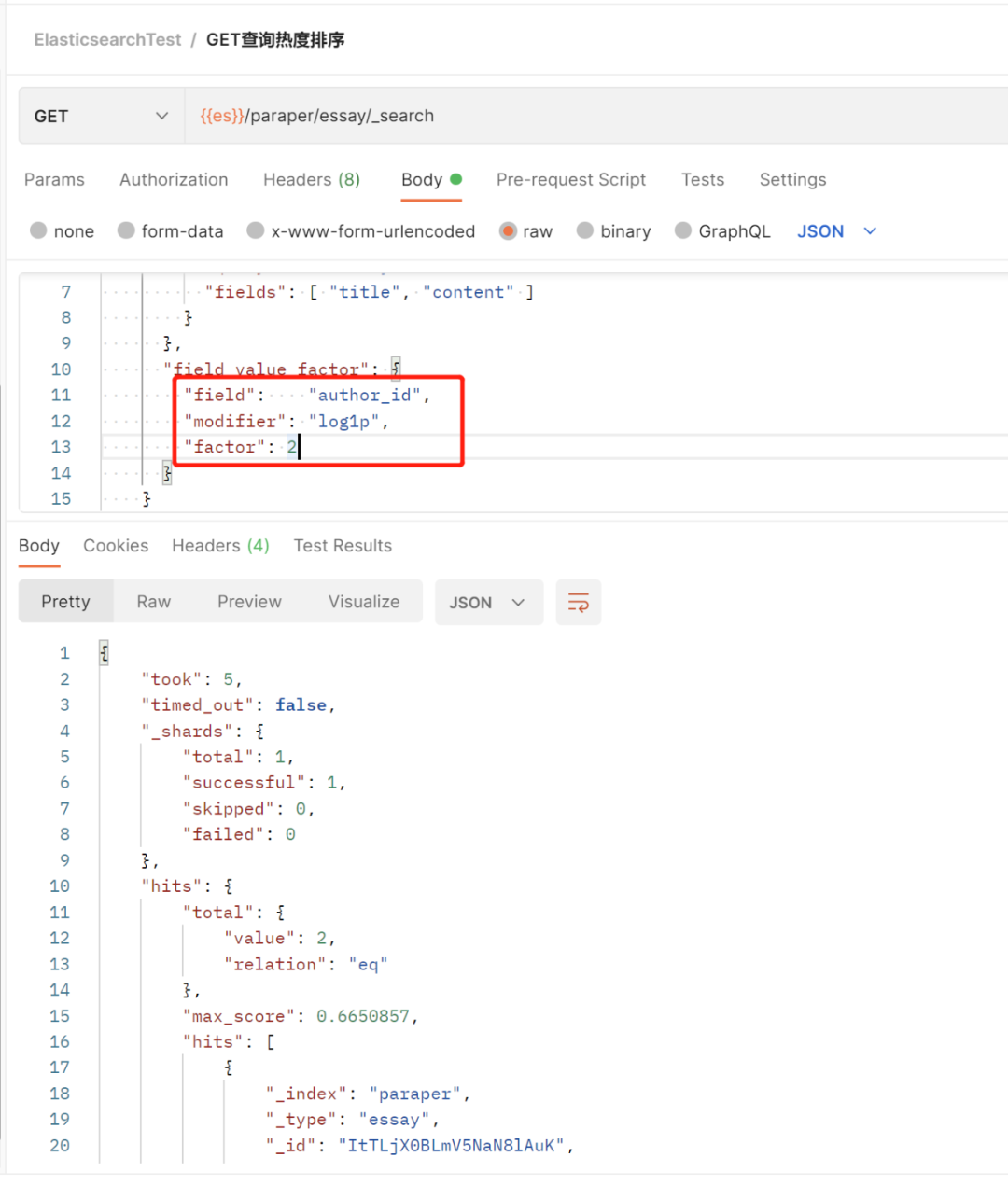This screenshot has width=1008, height=1199.
Task: Open the response Cookies tab
Action: click(116, 546)
